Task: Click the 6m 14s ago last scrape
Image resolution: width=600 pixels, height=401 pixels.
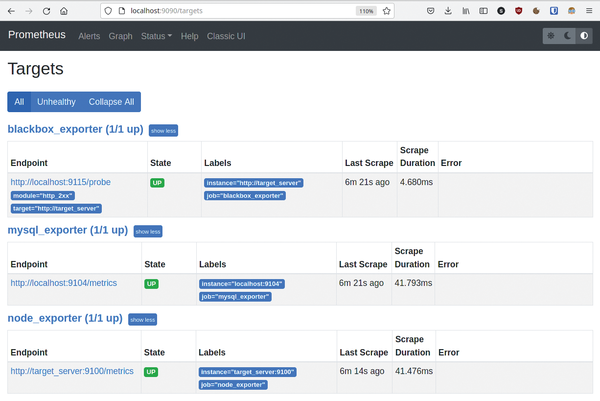Action: click(362, 371)
